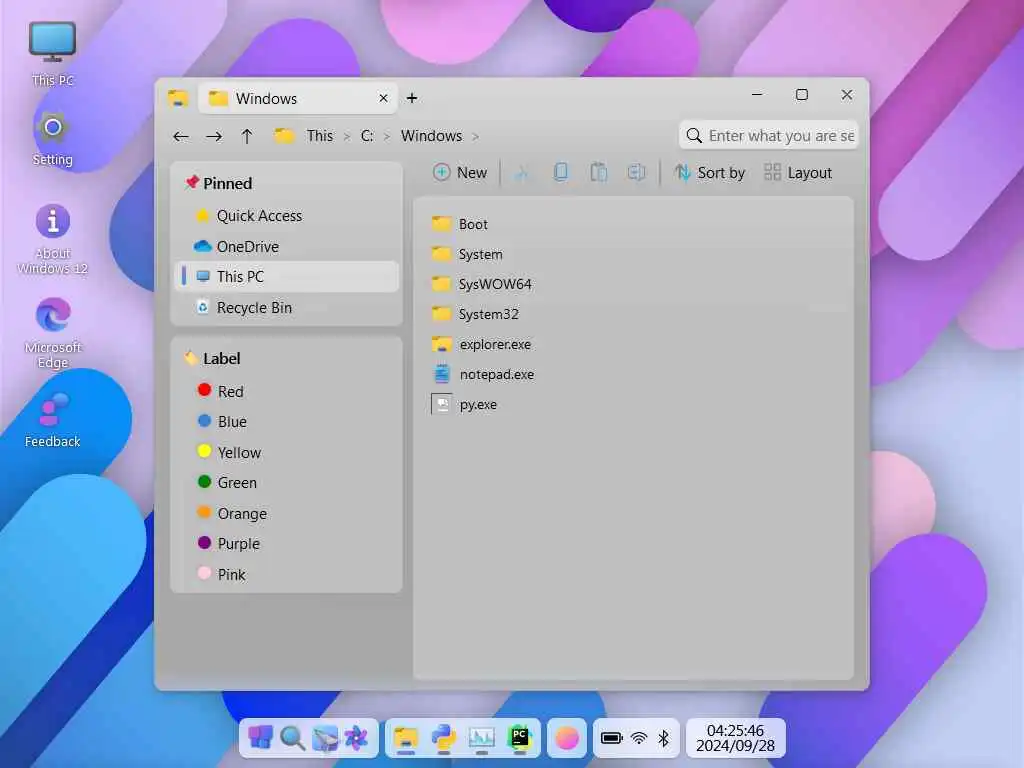The width and height of the screenshot is (1024, 768).
Task: Click the system monitor taskbar icon
Action: 482,739
